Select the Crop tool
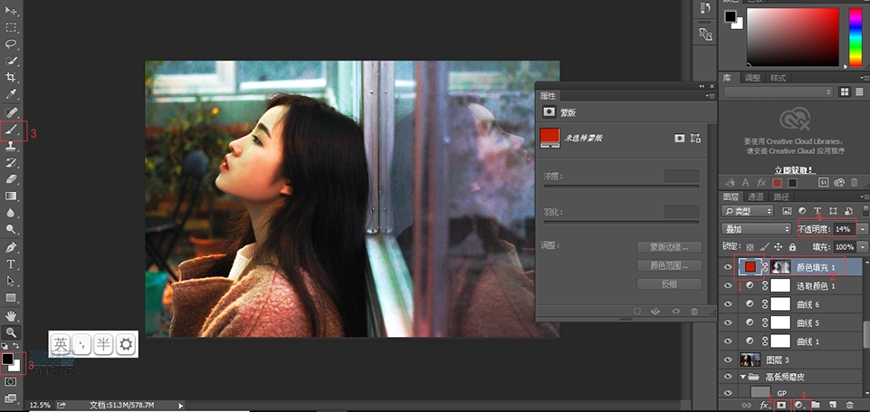This screenshot has height=412, width=870. click(x=12, y=77)
